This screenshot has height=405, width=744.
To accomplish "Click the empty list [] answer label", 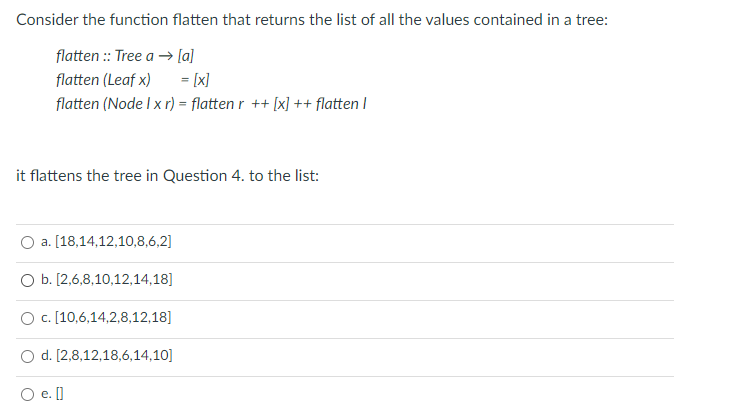I will [x=59, y=393].
